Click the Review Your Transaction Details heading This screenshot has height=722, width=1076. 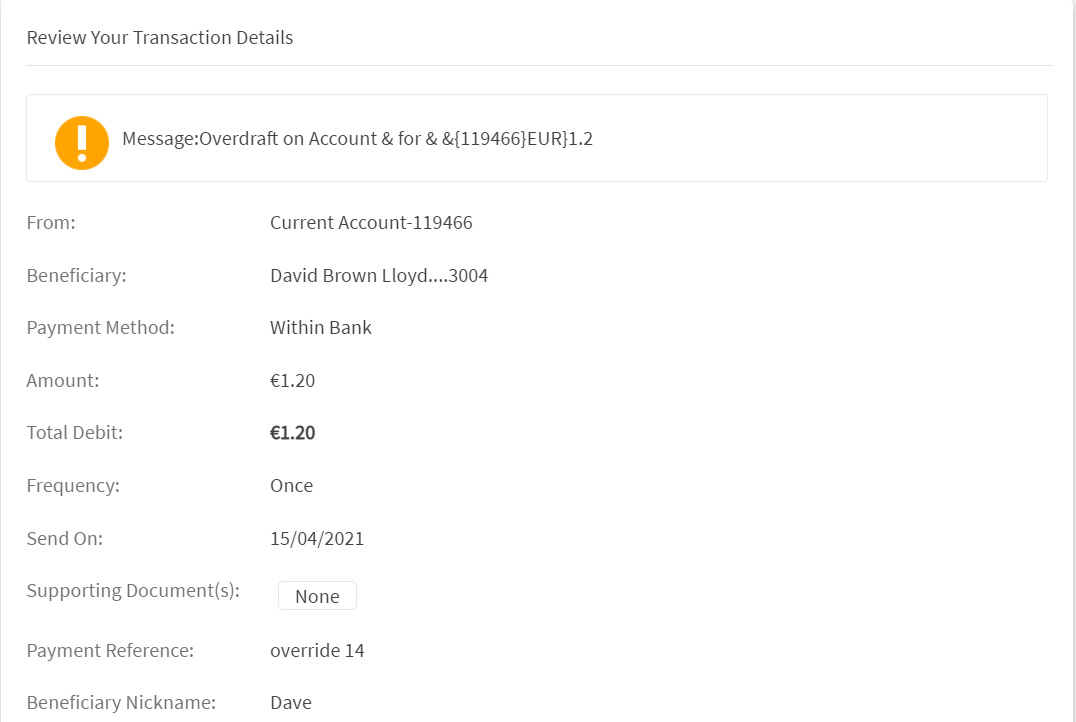coord(160,38)
